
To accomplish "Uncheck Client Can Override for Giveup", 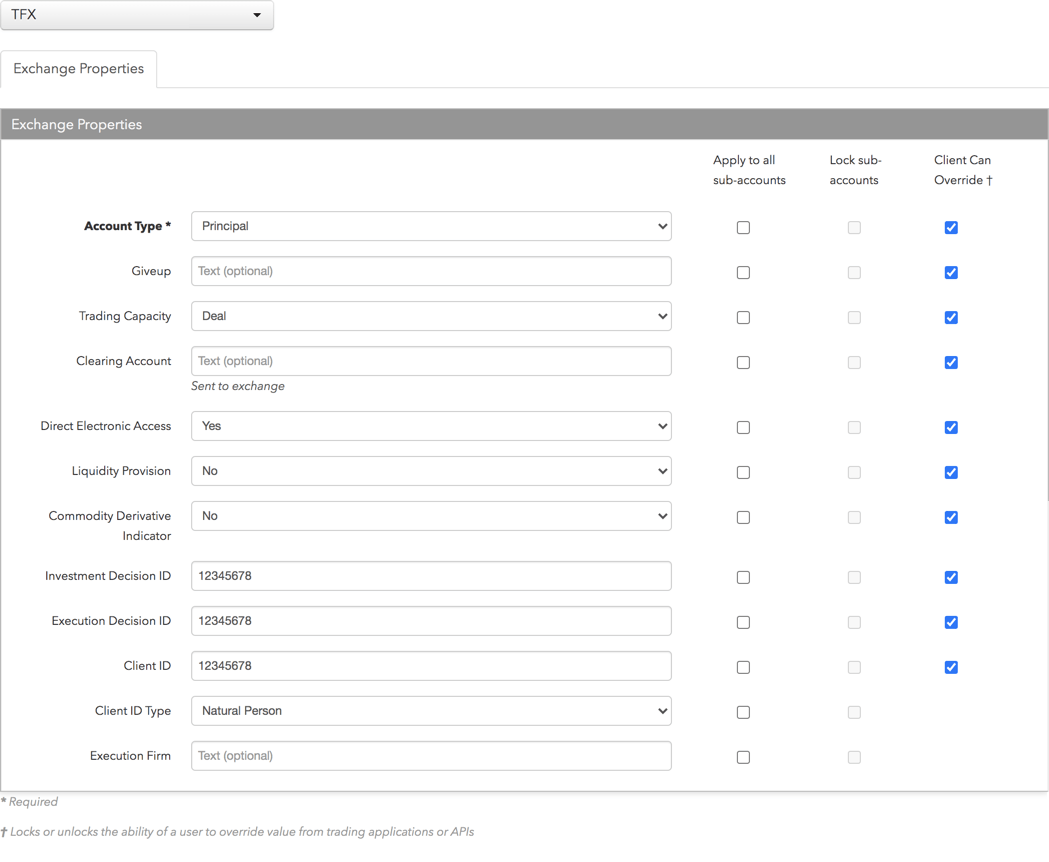I will [951, 272].
